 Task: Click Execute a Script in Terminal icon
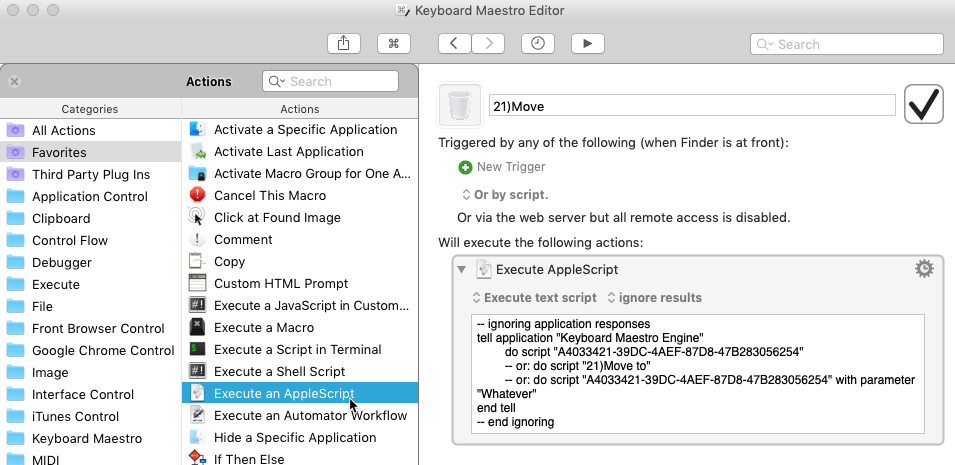(x=197, y=349)
